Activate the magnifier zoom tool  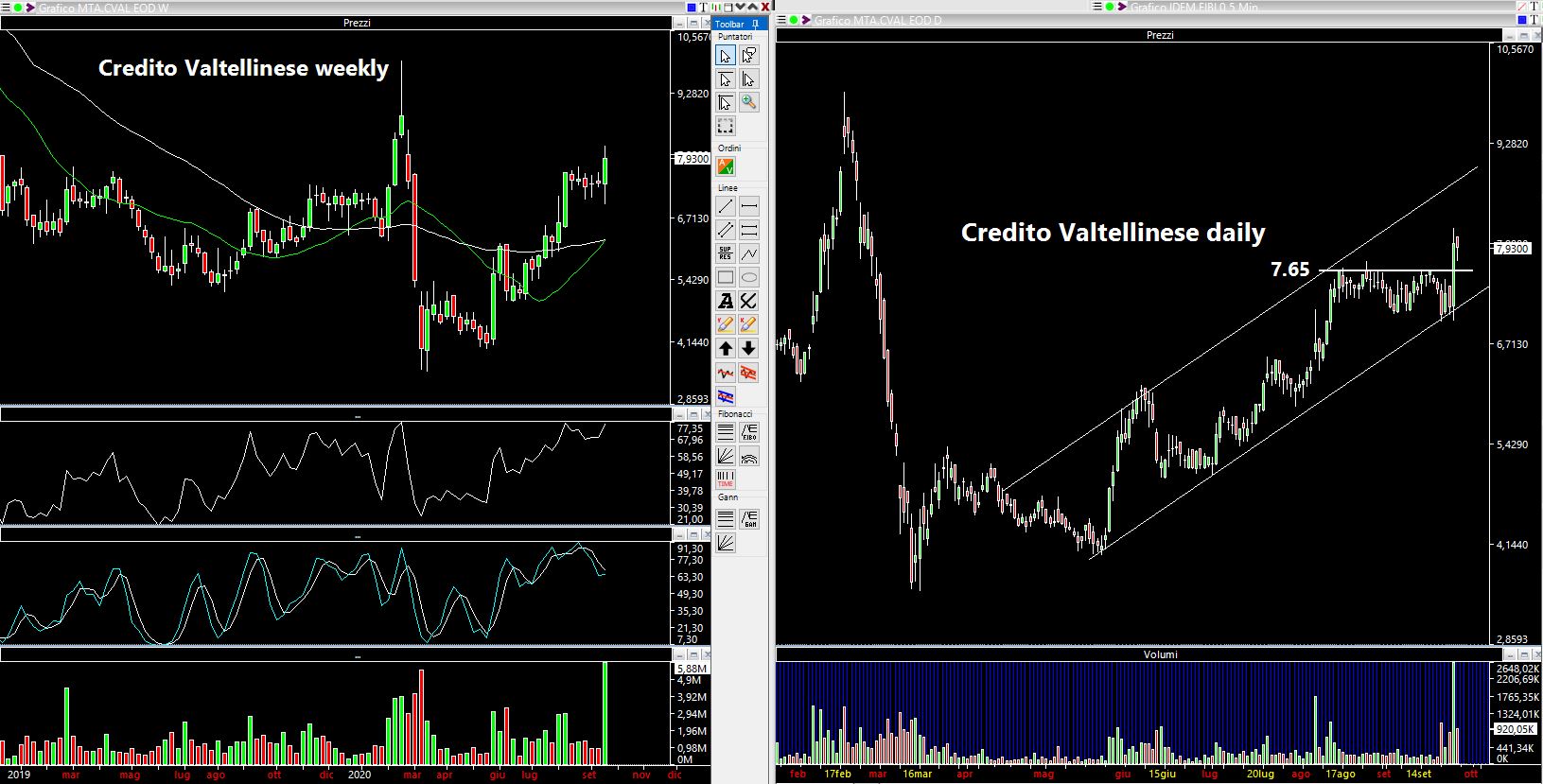click(x=748, y=102)
